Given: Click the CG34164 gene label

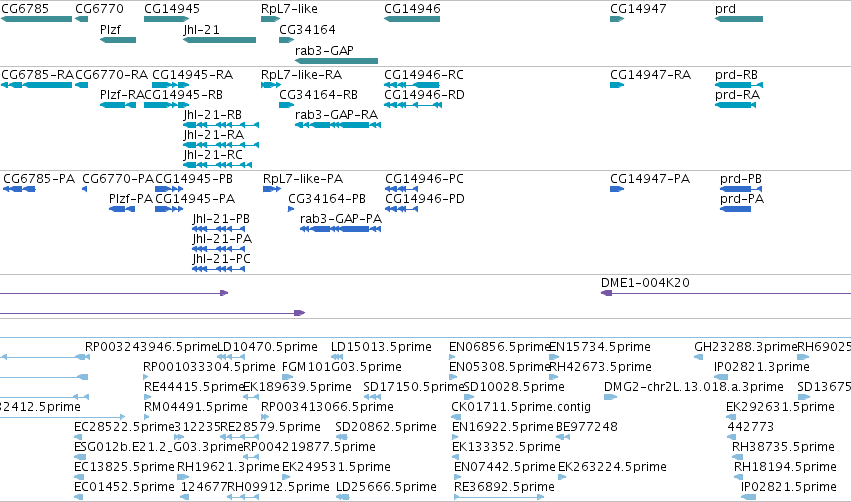Looking at the screenshot, I should (x=307, y=29).
